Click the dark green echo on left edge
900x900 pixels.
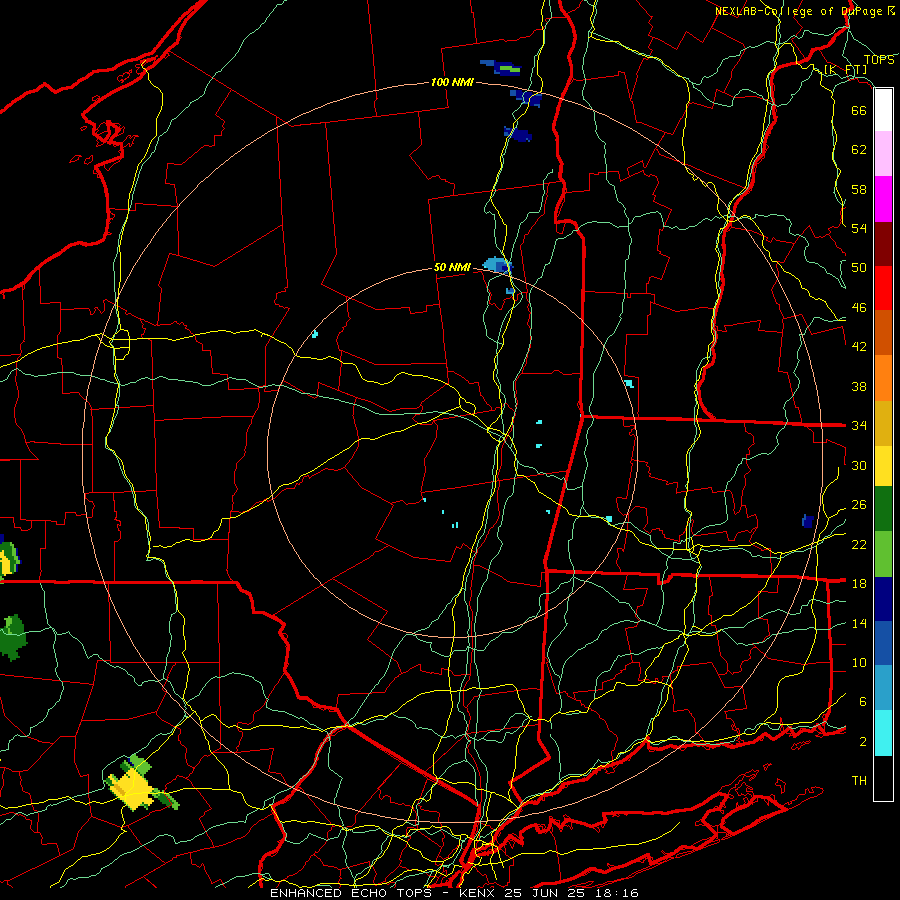click(x=13, y=638)
